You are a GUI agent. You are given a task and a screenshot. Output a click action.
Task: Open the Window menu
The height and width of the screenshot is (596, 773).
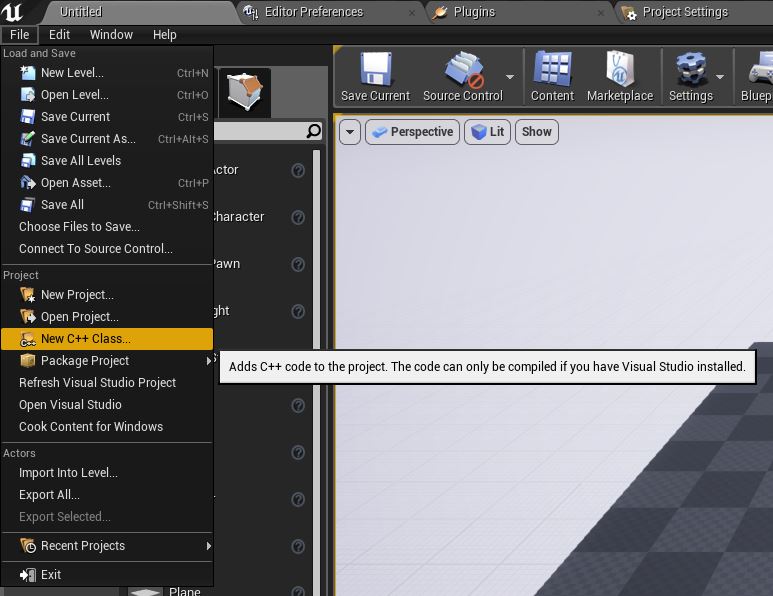click(111, 35)
